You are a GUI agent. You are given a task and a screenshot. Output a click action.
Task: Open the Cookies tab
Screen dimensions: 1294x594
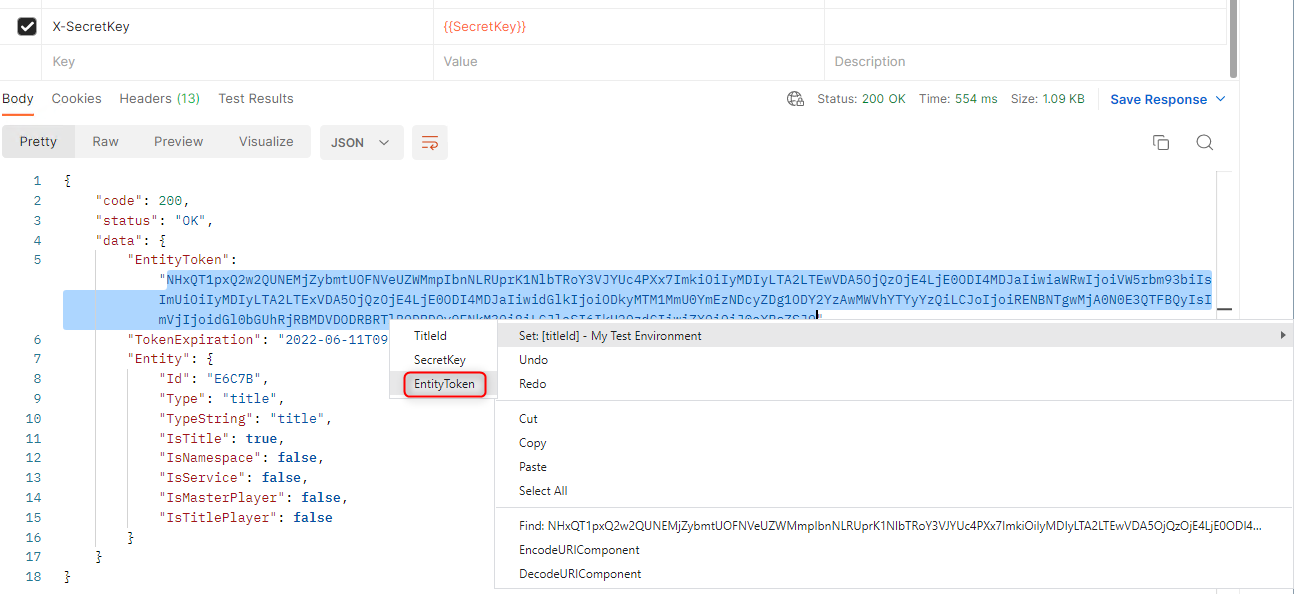(76, 98)
